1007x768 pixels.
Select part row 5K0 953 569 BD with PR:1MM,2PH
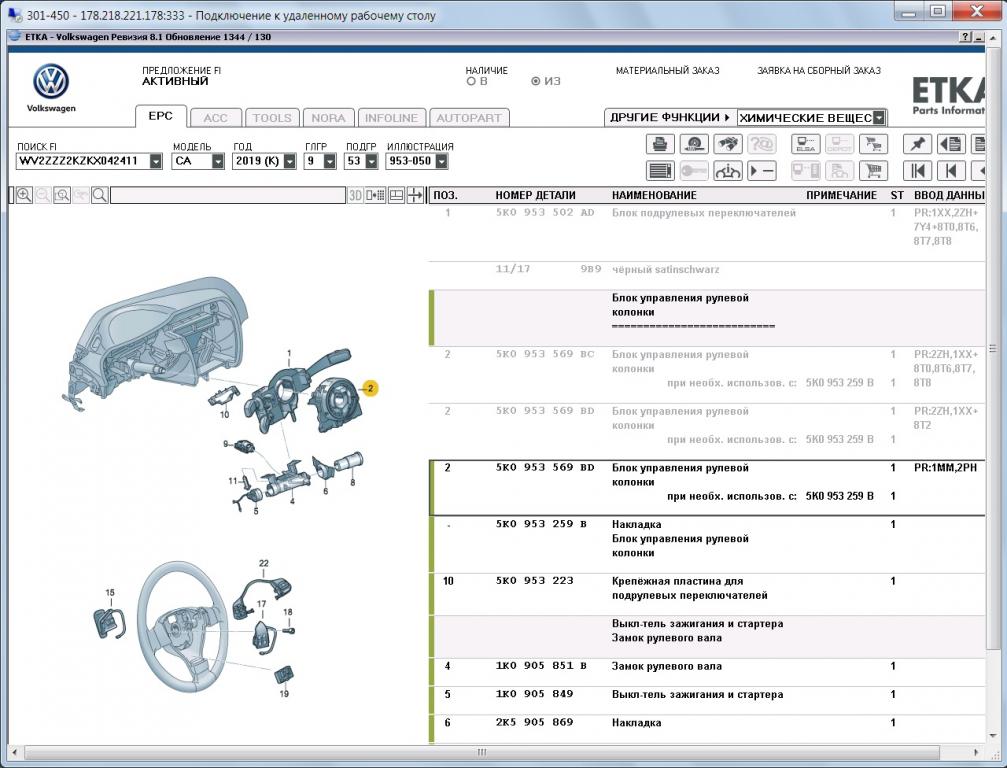pyautogui.click(x=707, y=488)
